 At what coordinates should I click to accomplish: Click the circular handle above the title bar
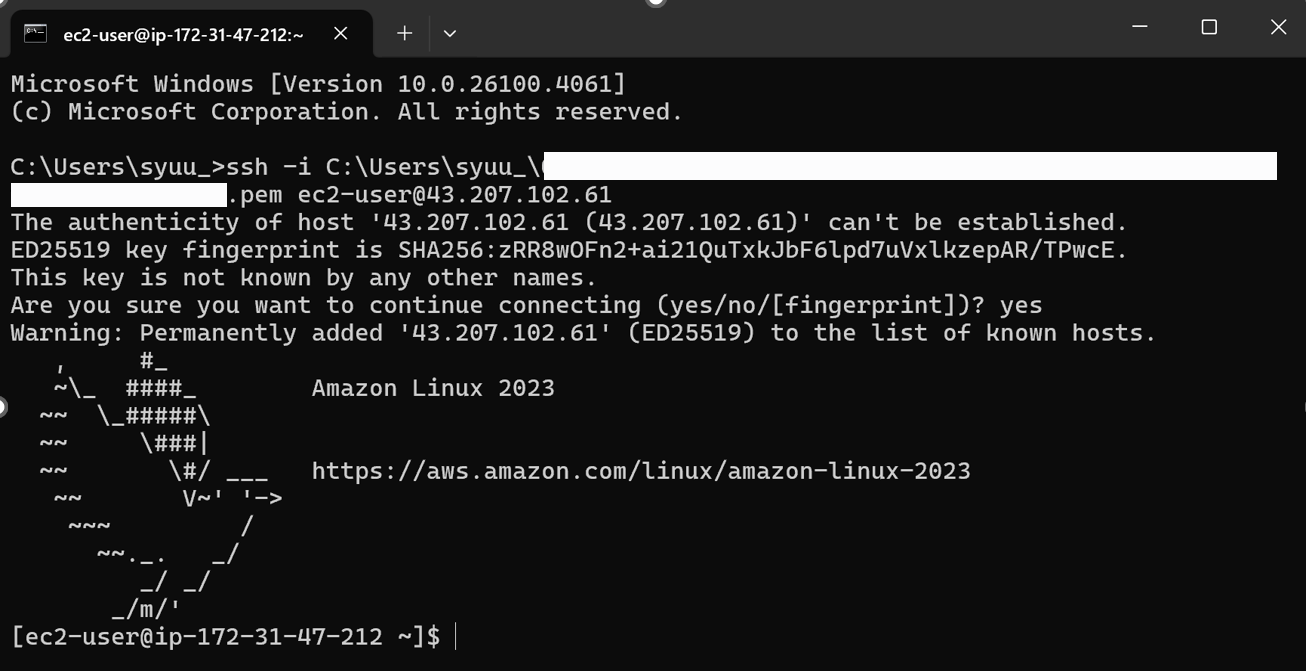pos(655,4)
